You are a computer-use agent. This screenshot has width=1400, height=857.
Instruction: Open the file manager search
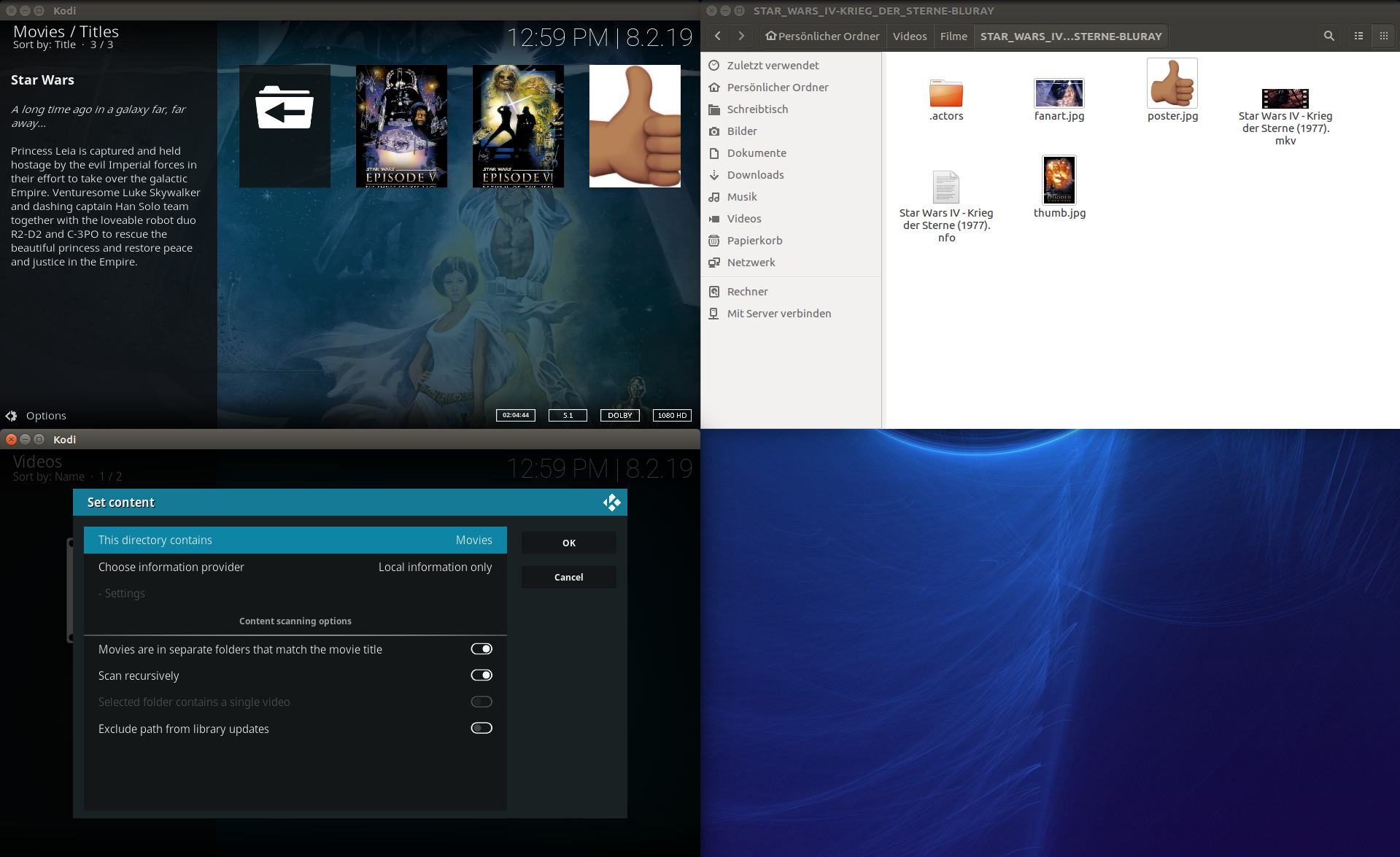coord(1329,36)
